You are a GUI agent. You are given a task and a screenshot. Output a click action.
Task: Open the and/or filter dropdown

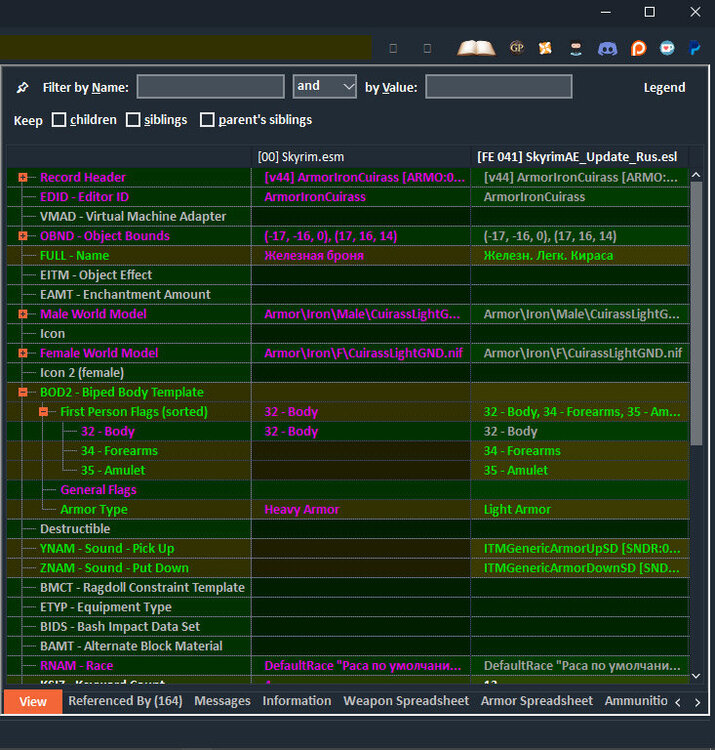[x=325, y=86]
